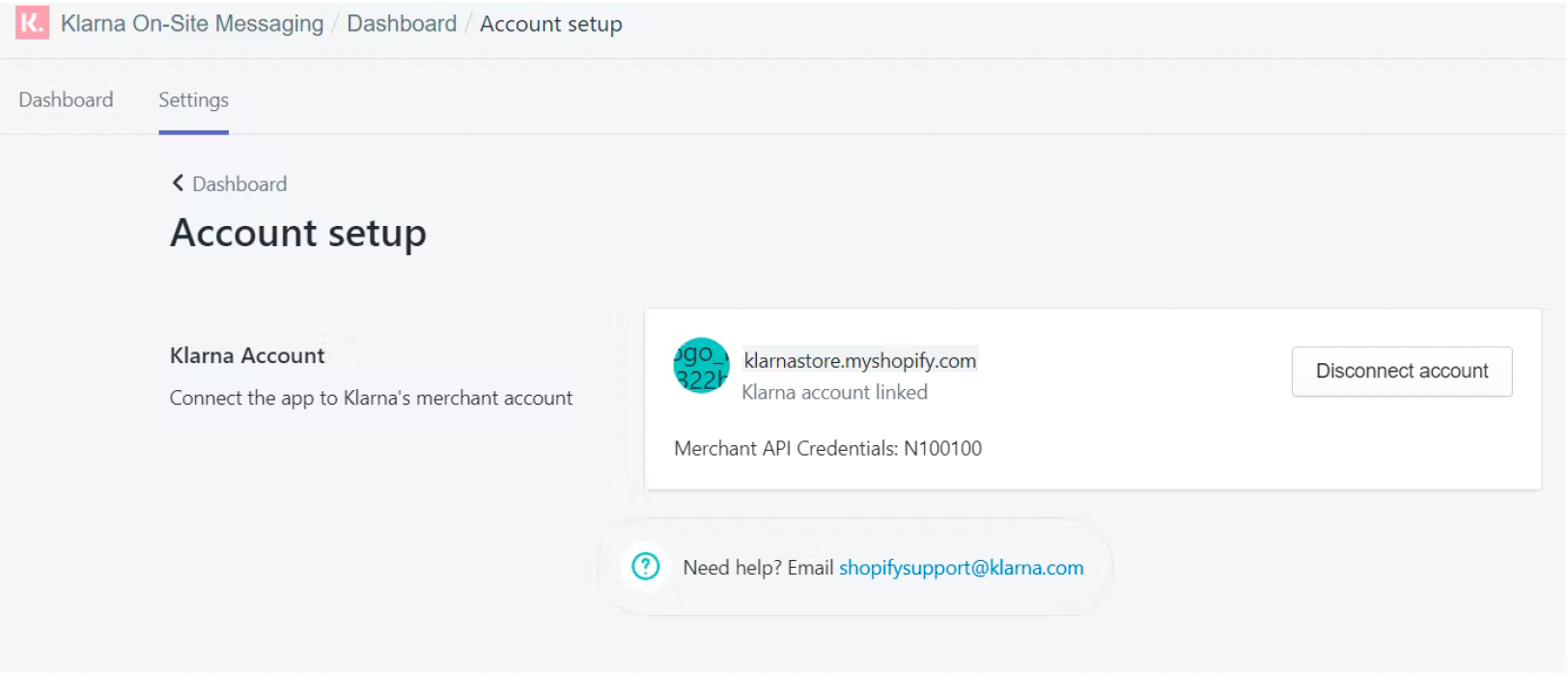Click 'Connect the app to Klarna's merchant account'
1568x674 pixels.
[371, 398]
